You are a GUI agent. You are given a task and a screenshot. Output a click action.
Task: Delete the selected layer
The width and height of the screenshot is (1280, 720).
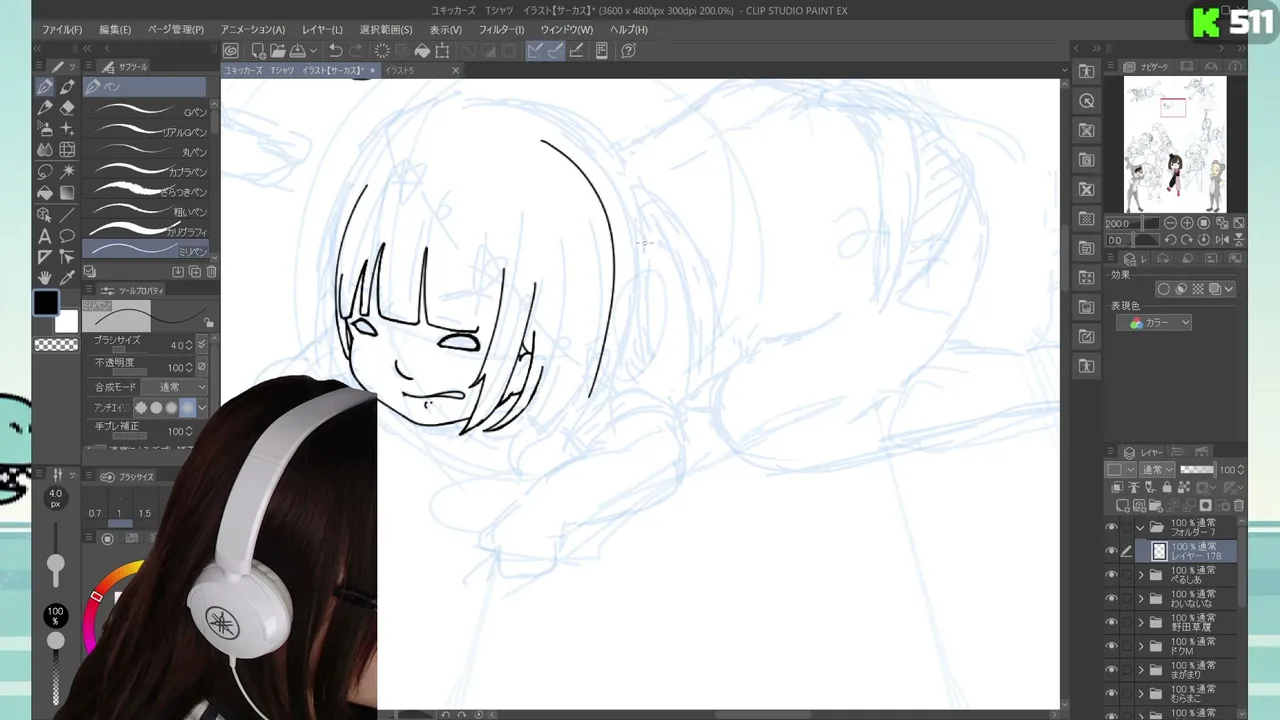[1239, 506]
